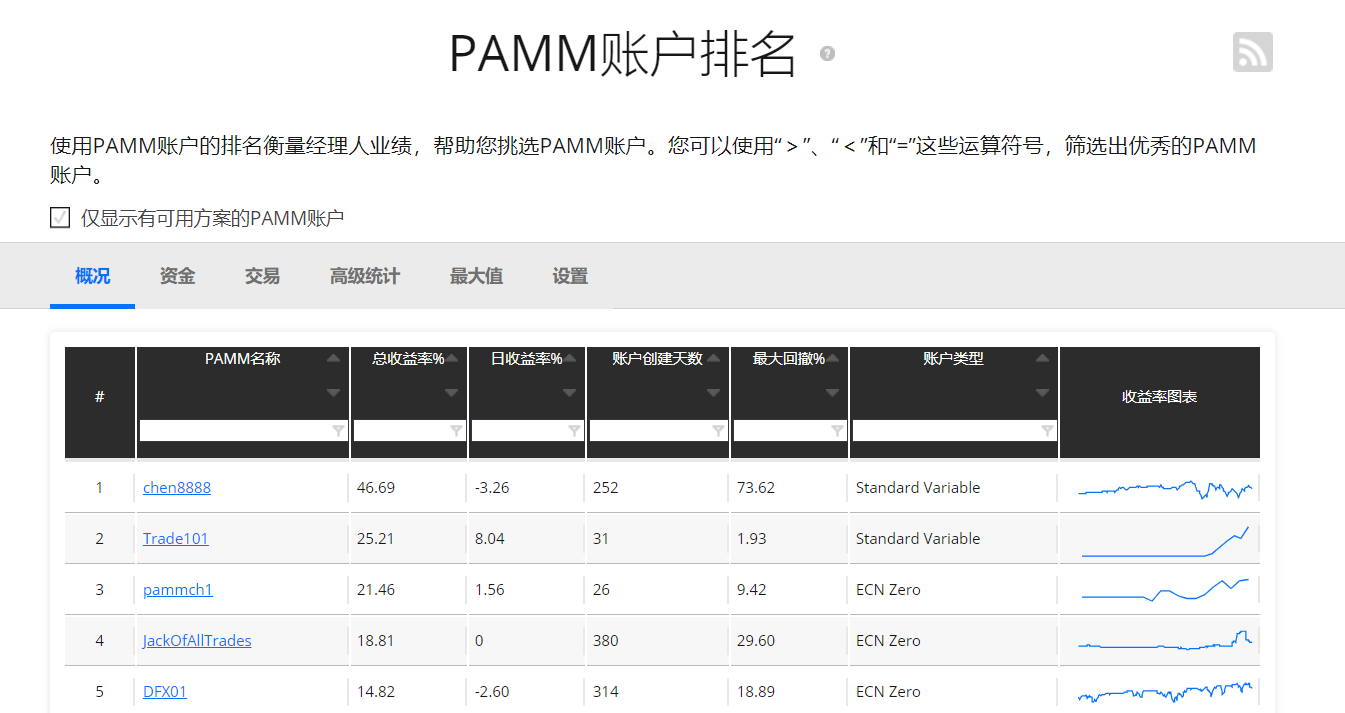View Trade101 return rate chart
This screenshot has height=713, width=1345.
point(1165,541)
